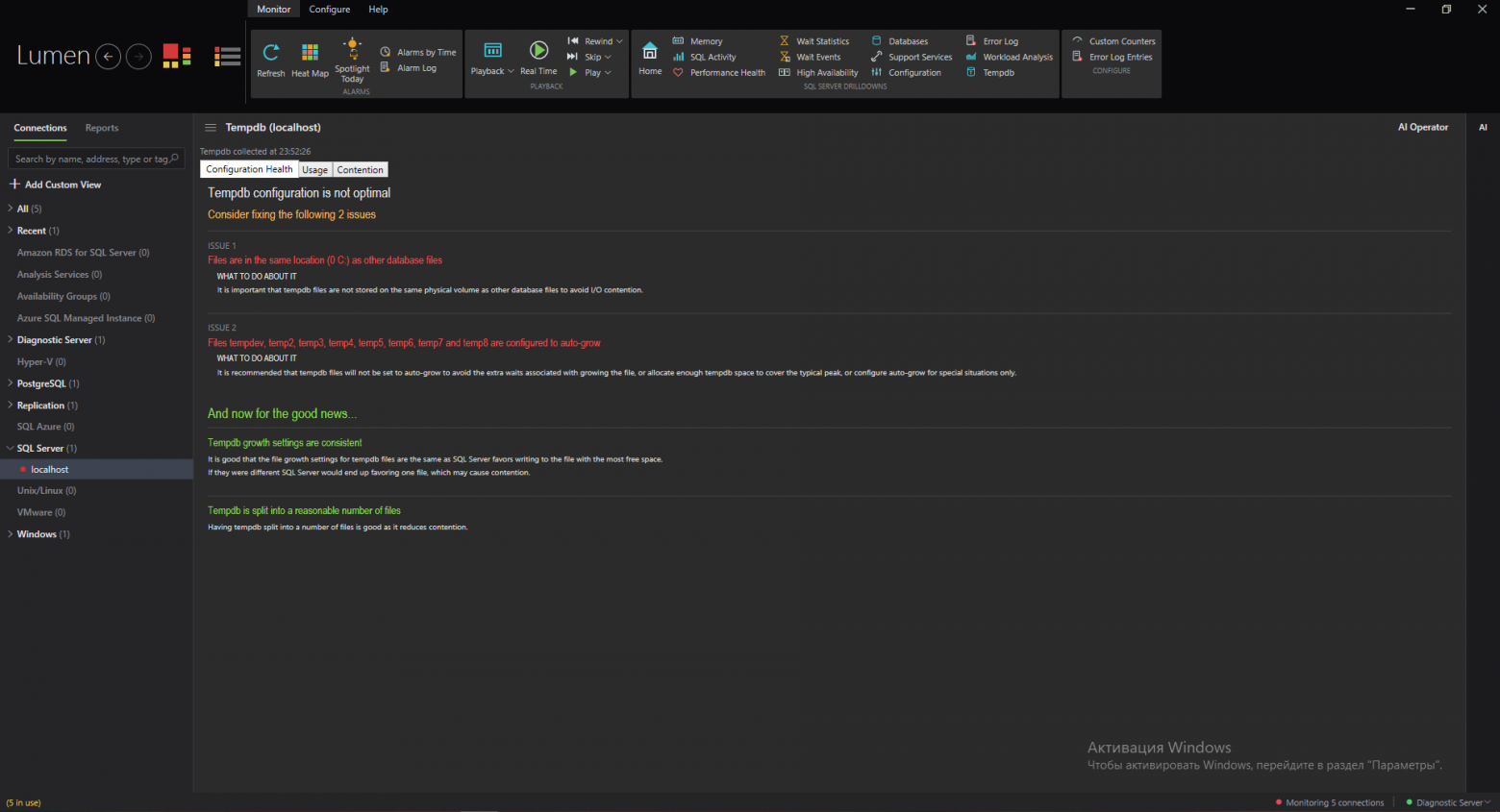
Task: Open Wait Events drilldown
Action: pos(810,57)
